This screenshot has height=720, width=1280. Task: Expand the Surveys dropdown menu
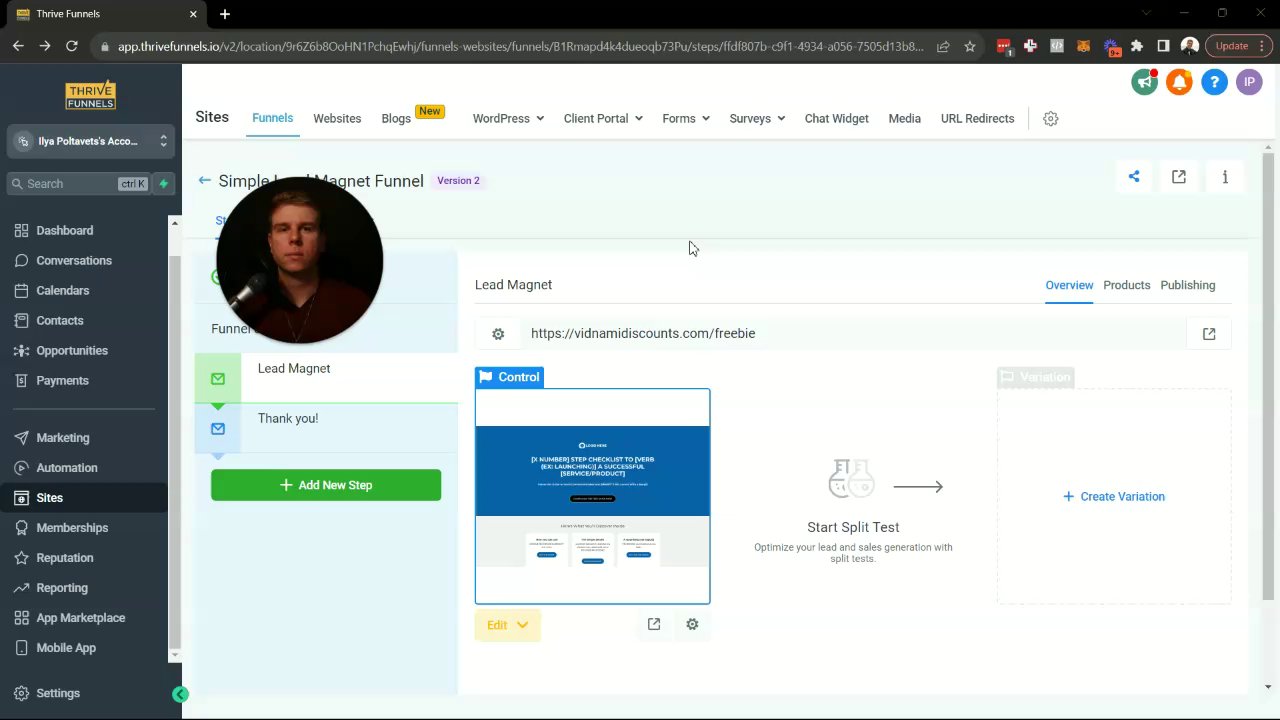point(757,118)
